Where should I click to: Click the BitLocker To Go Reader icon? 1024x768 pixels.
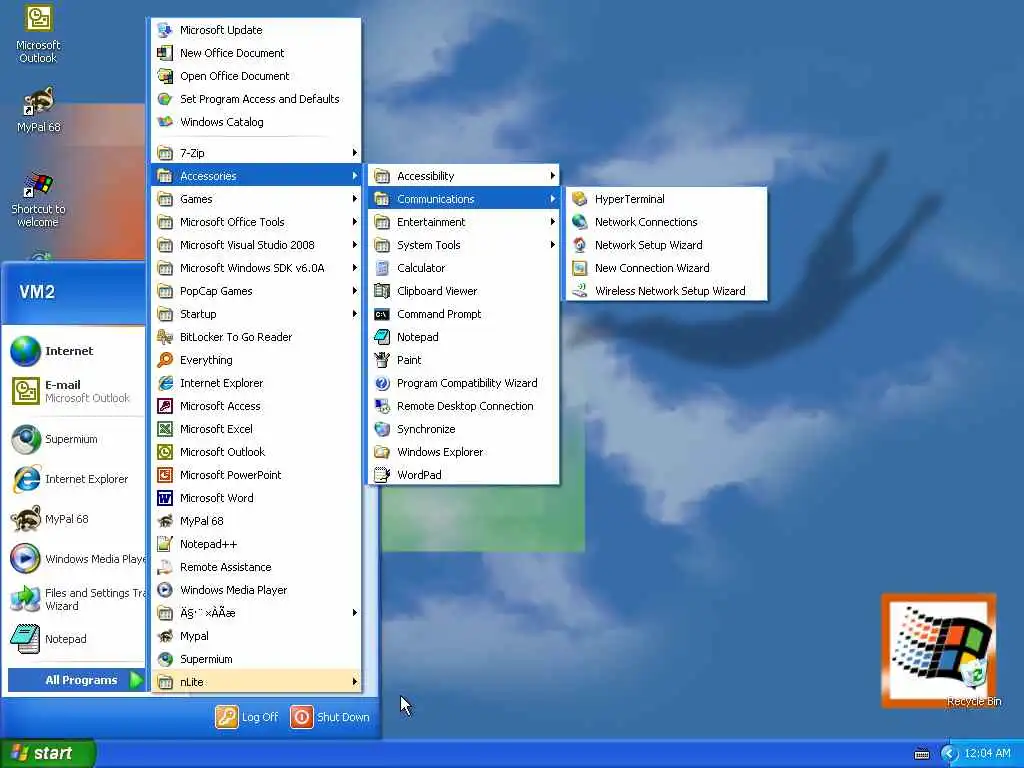pyautogui.click(x=165, y=337)
